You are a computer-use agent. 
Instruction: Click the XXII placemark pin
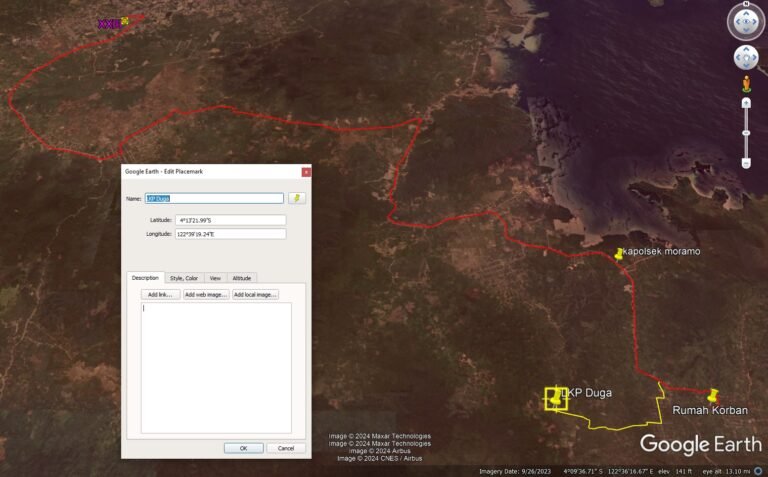125,21
